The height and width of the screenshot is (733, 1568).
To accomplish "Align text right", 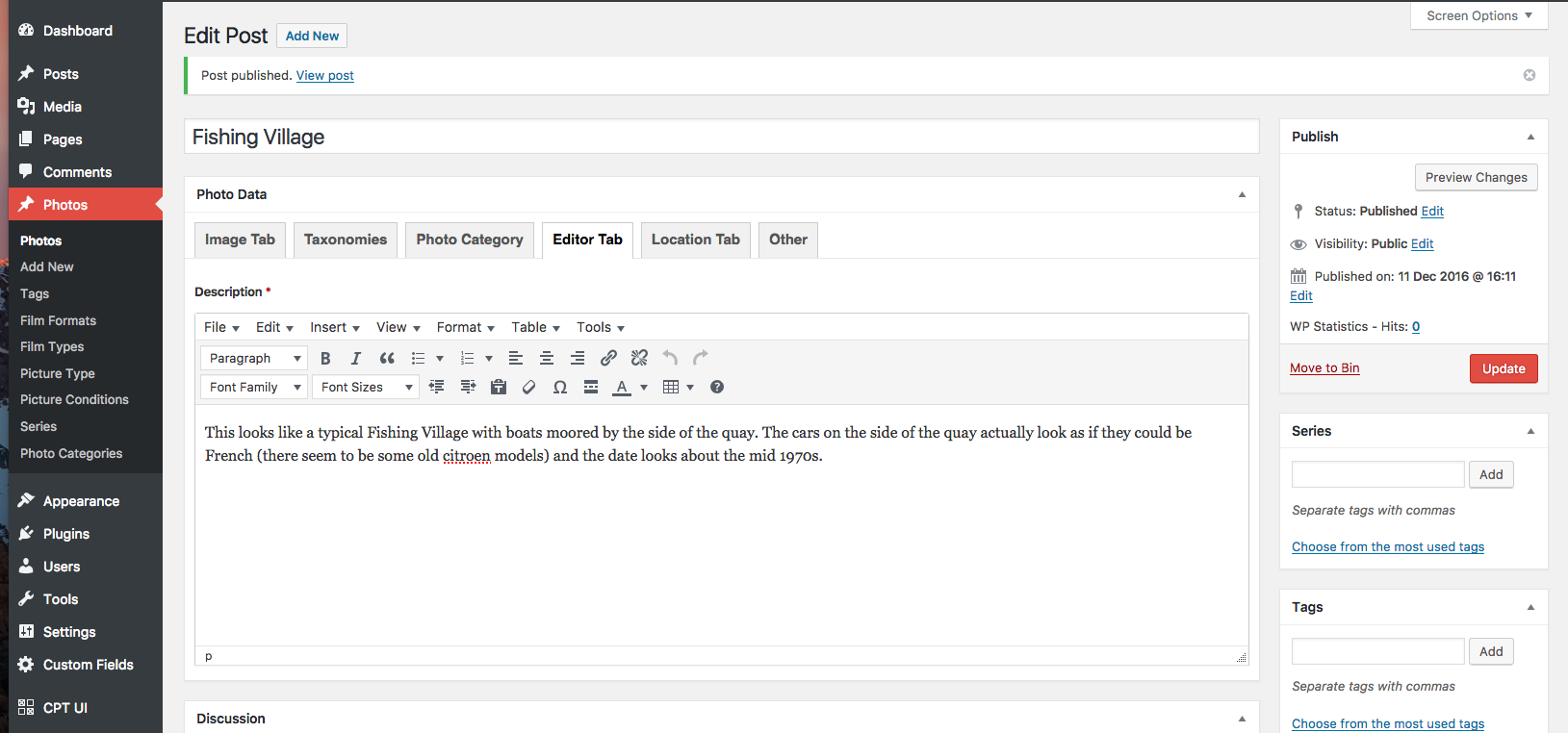I will tap(578, 358).
